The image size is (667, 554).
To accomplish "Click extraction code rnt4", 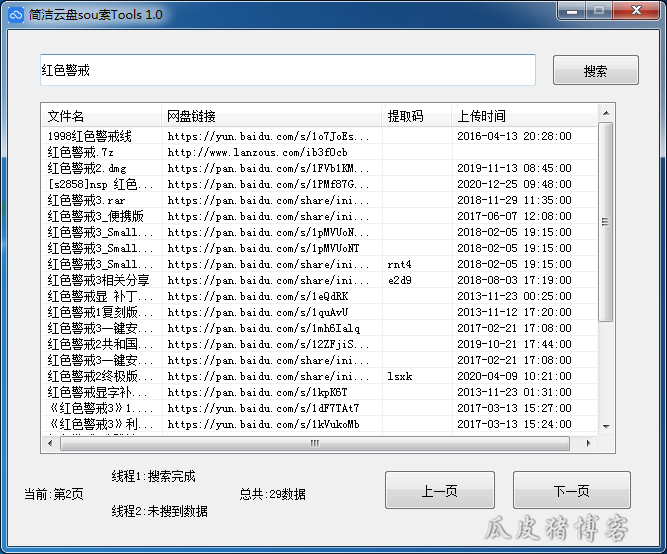I will tap(399, 264).
